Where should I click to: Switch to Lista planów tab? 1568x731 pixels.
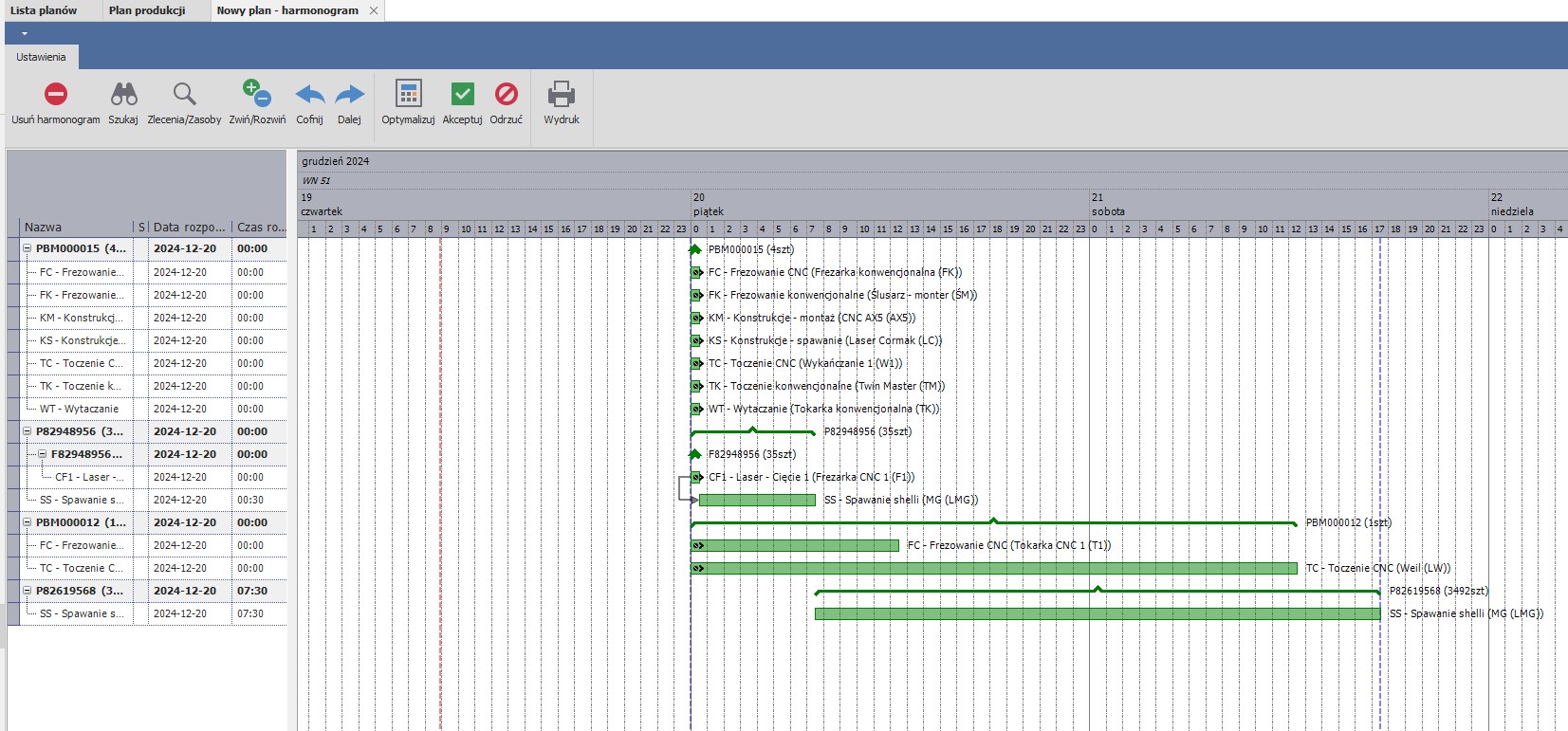[44, 10]
